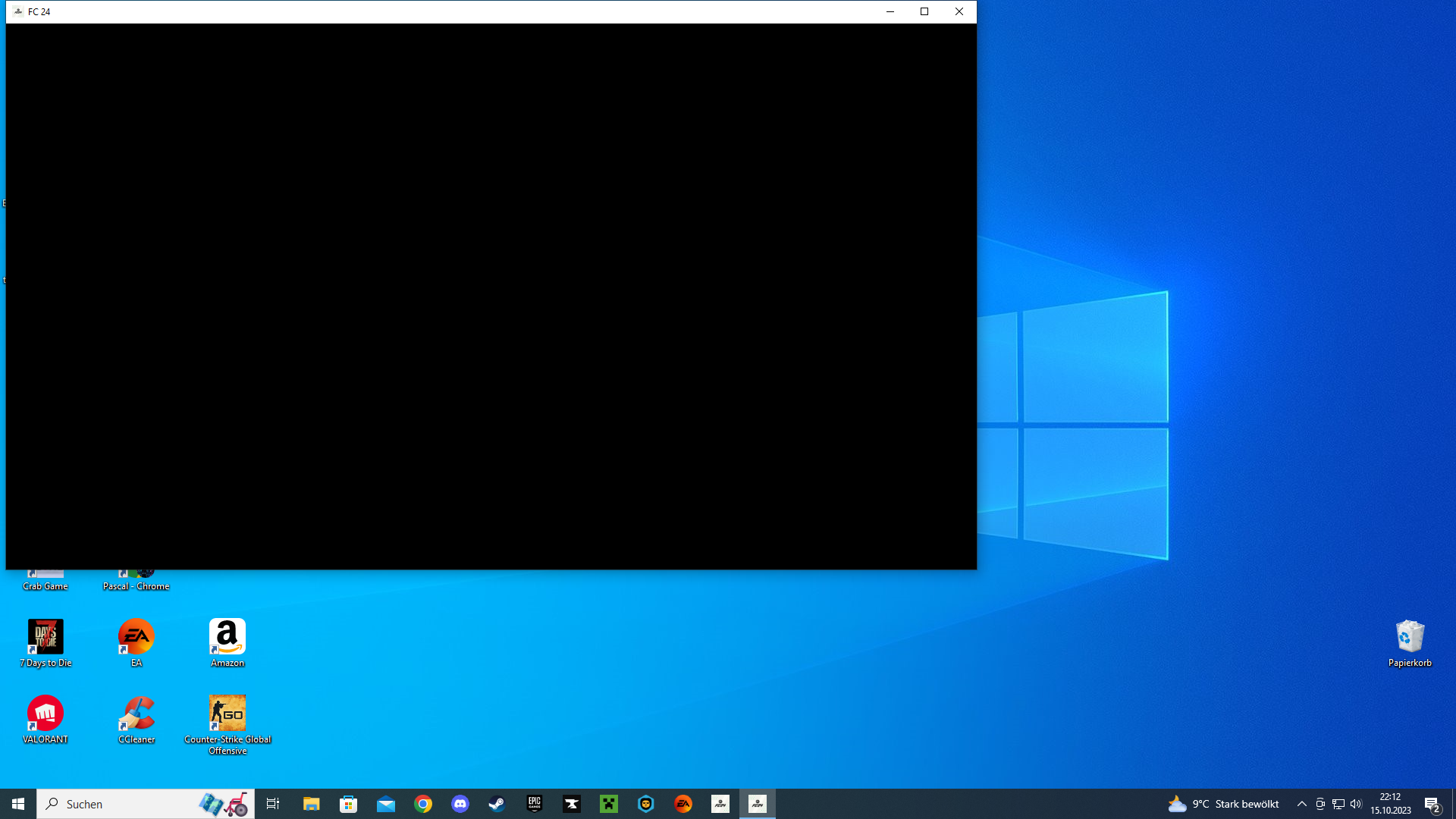The width and height of the screenshot is (1456, 819).
Task: Open the weather widget showing Stark bewölkt
Action: [1223, 804]
